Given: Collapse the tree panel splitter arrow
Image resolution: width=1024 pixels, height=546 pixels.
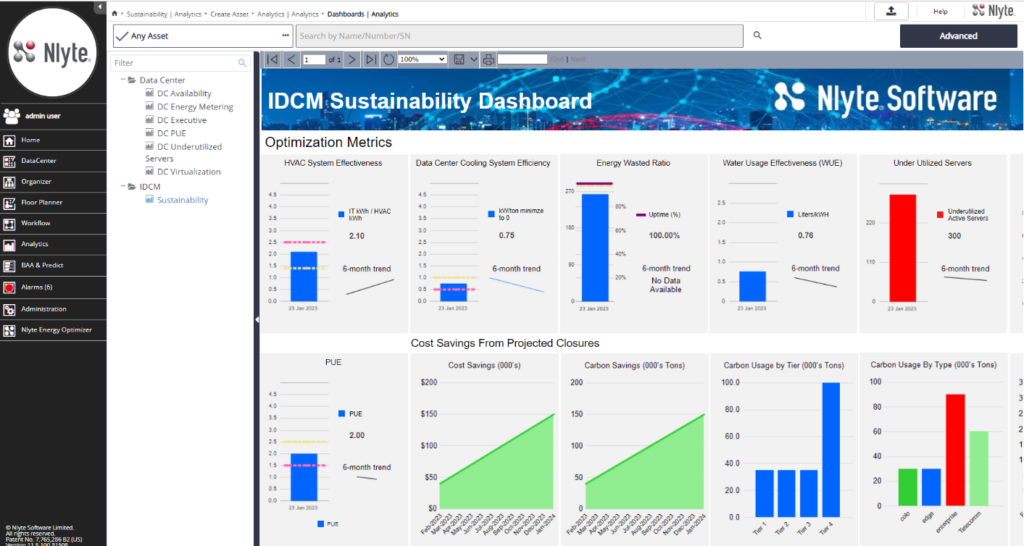Looking at the screenshot, I should click(x=257, y=319).
